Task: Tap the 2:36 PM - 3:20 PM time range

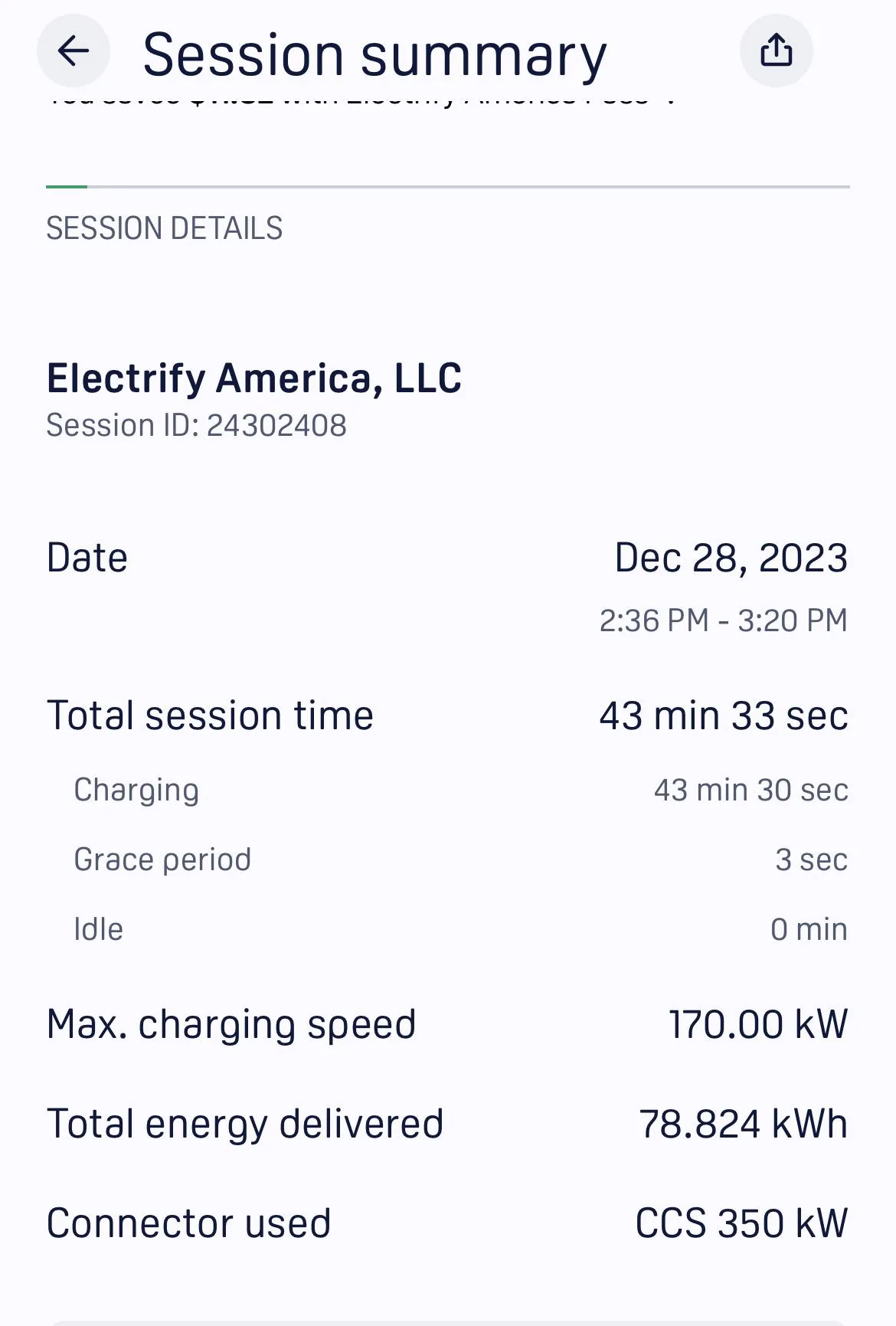Action: [723, 620]
